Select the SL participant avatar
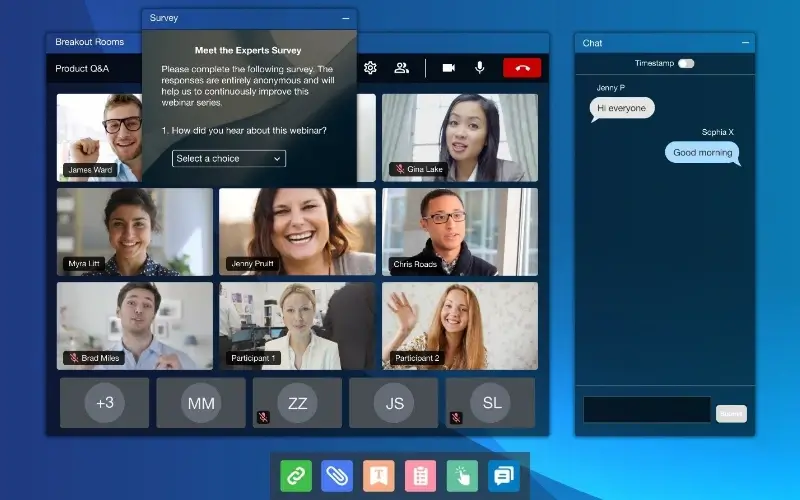Screen dimensions: 800x500 tap(490, 403)
